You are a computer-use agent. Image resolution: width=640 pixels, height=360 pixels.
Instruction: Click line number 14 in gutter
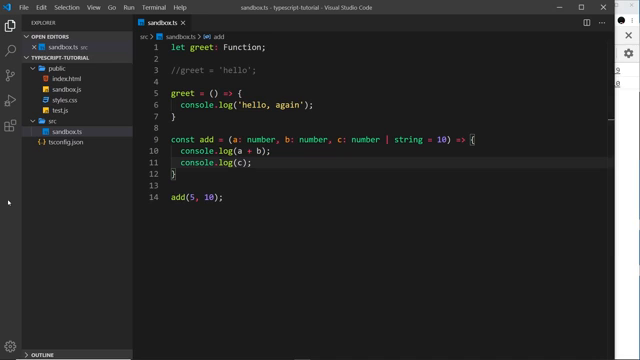click(x=153, y=197)
